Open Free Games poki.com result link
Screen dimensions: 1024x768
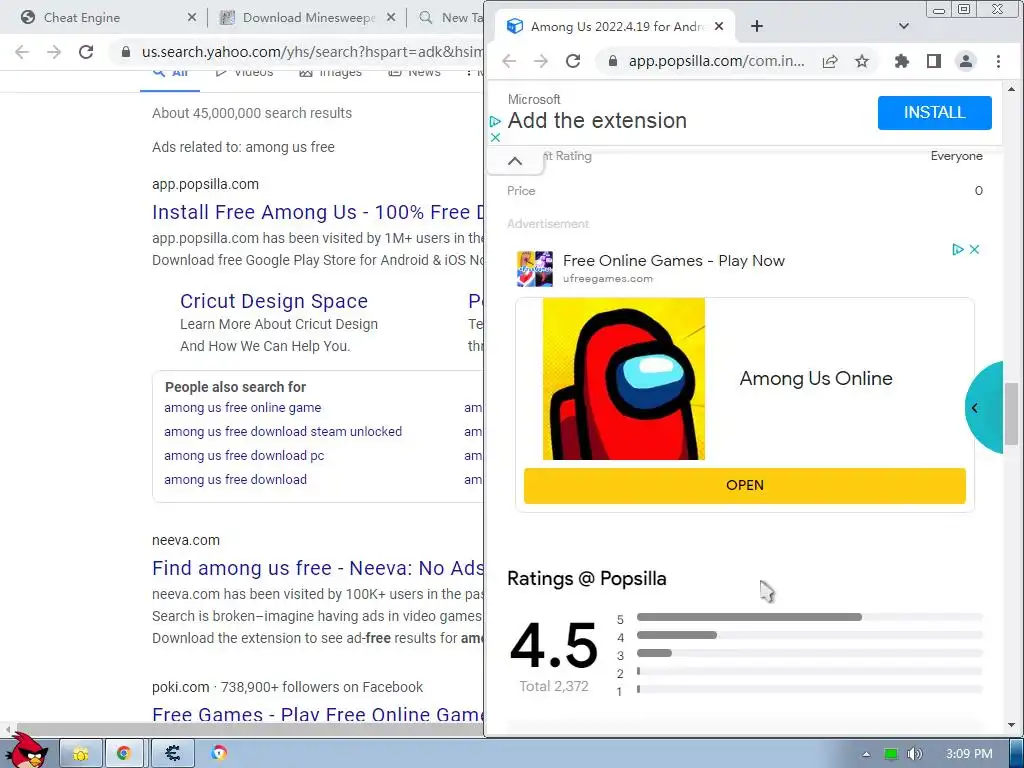pyautogui.click(x=318, y=714)
